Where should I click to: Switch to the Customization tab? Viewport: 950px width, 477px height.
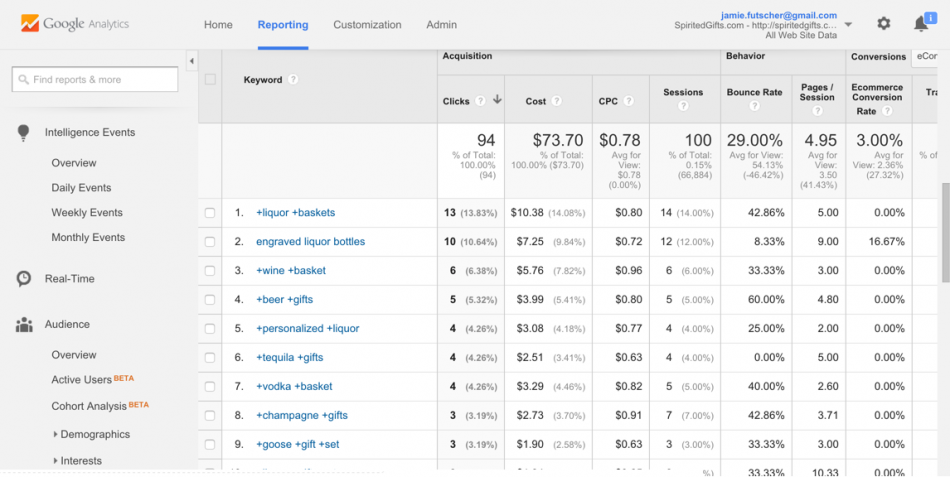367,25
